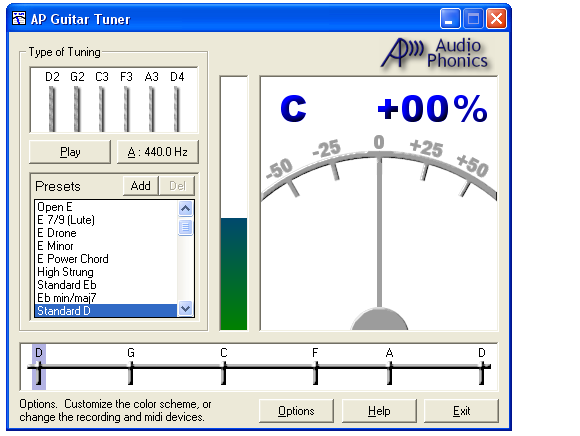Click the detected note C display
This screenshot has height=436, width=580.
click(x=293, y=108)
